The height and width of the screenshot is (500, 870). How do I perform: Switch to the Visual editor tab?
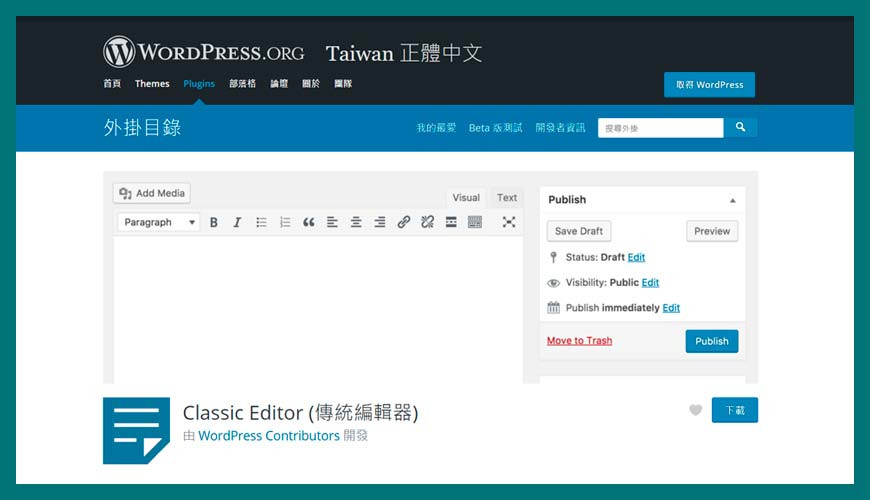[x=466, y=198]
